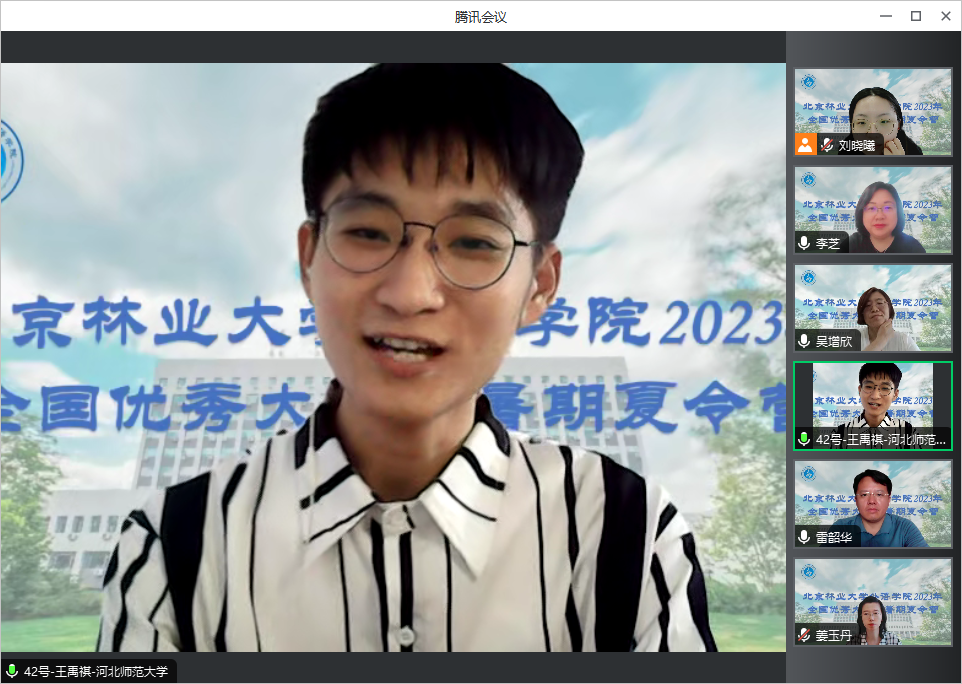Click the microphone icon beside 雷韶华

pos(804,537)
